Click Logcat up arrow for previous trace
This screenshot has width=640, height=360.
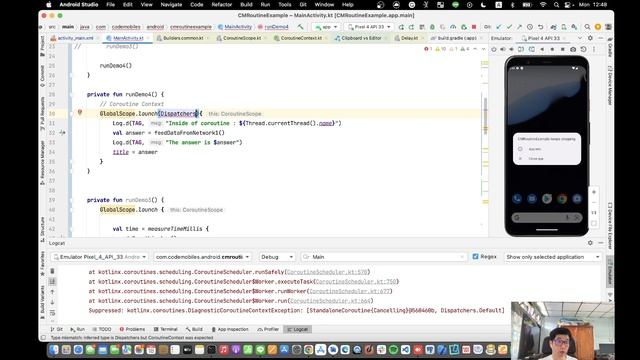point(52,292)
